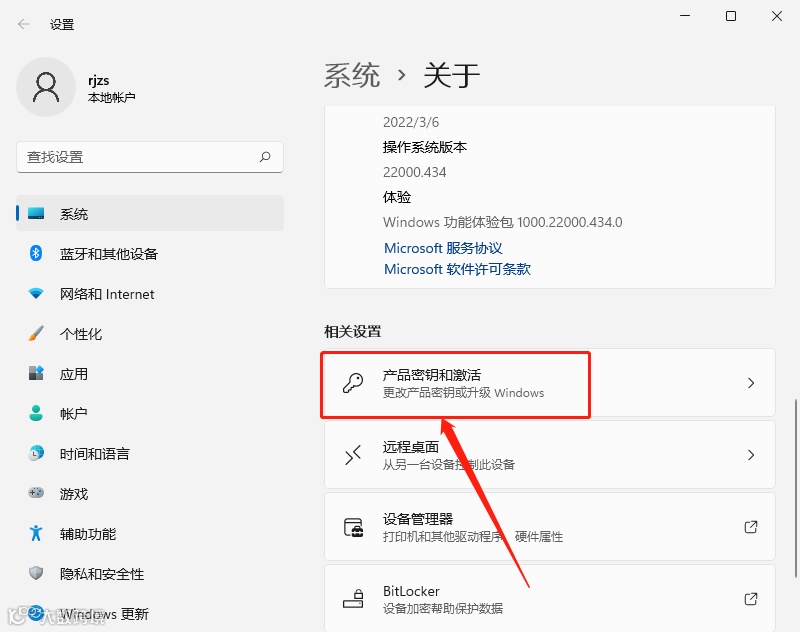800x632 pixels.
Task: Minimize the 设置 window
Action: point(685,16)
